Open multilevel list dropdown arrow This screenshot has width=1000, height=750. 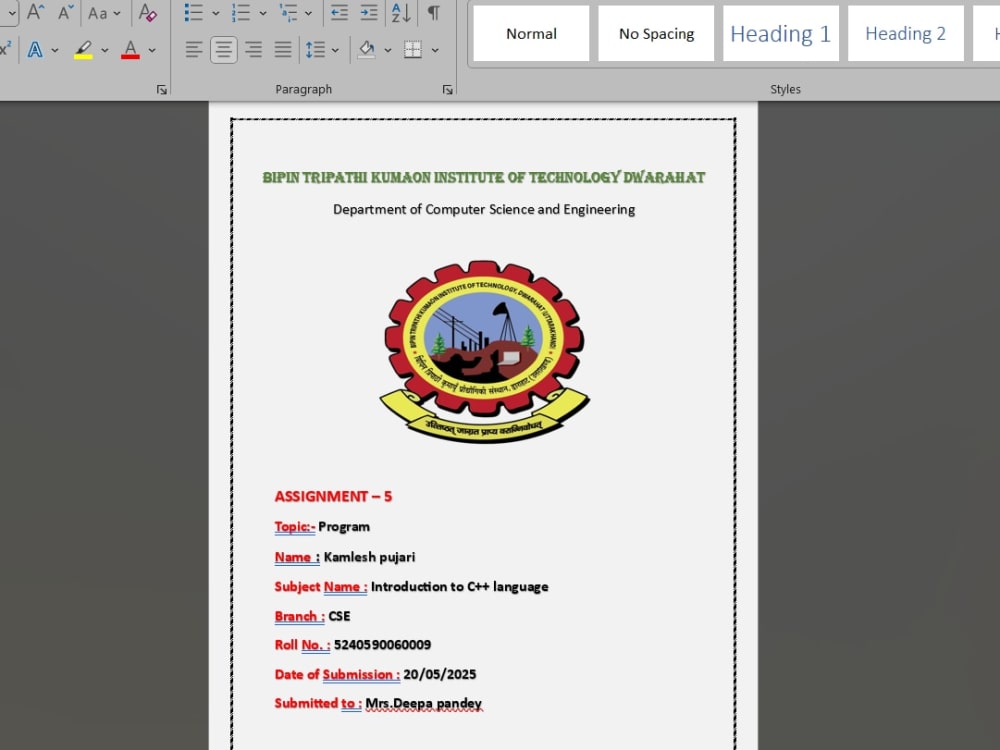pos(309,13)
